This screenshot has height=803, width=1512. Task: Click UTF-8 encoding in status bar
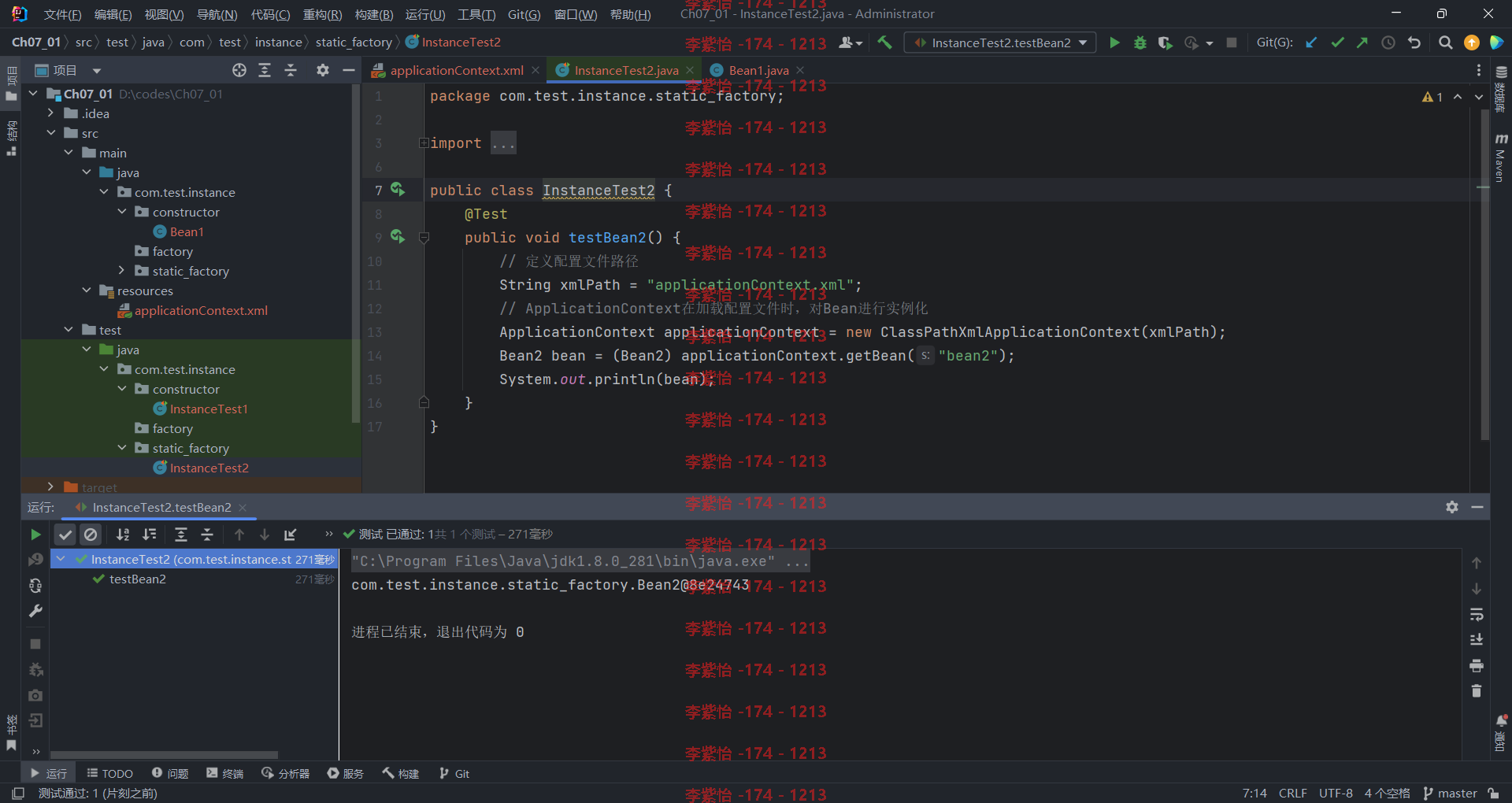[x=1336, y=793]
